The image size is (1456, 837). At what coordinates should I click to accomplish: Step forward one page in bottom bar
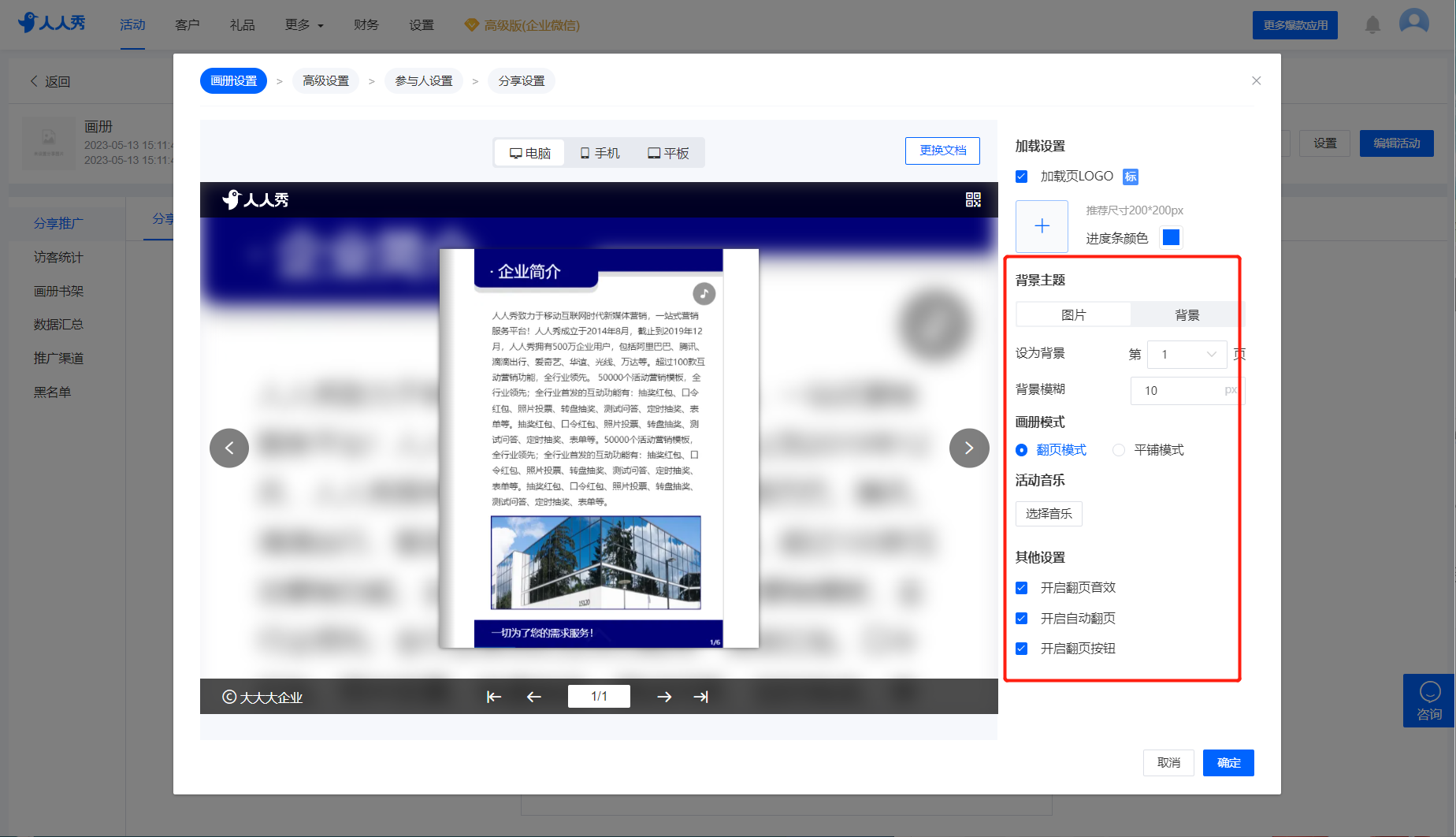(x=664, y=697)
